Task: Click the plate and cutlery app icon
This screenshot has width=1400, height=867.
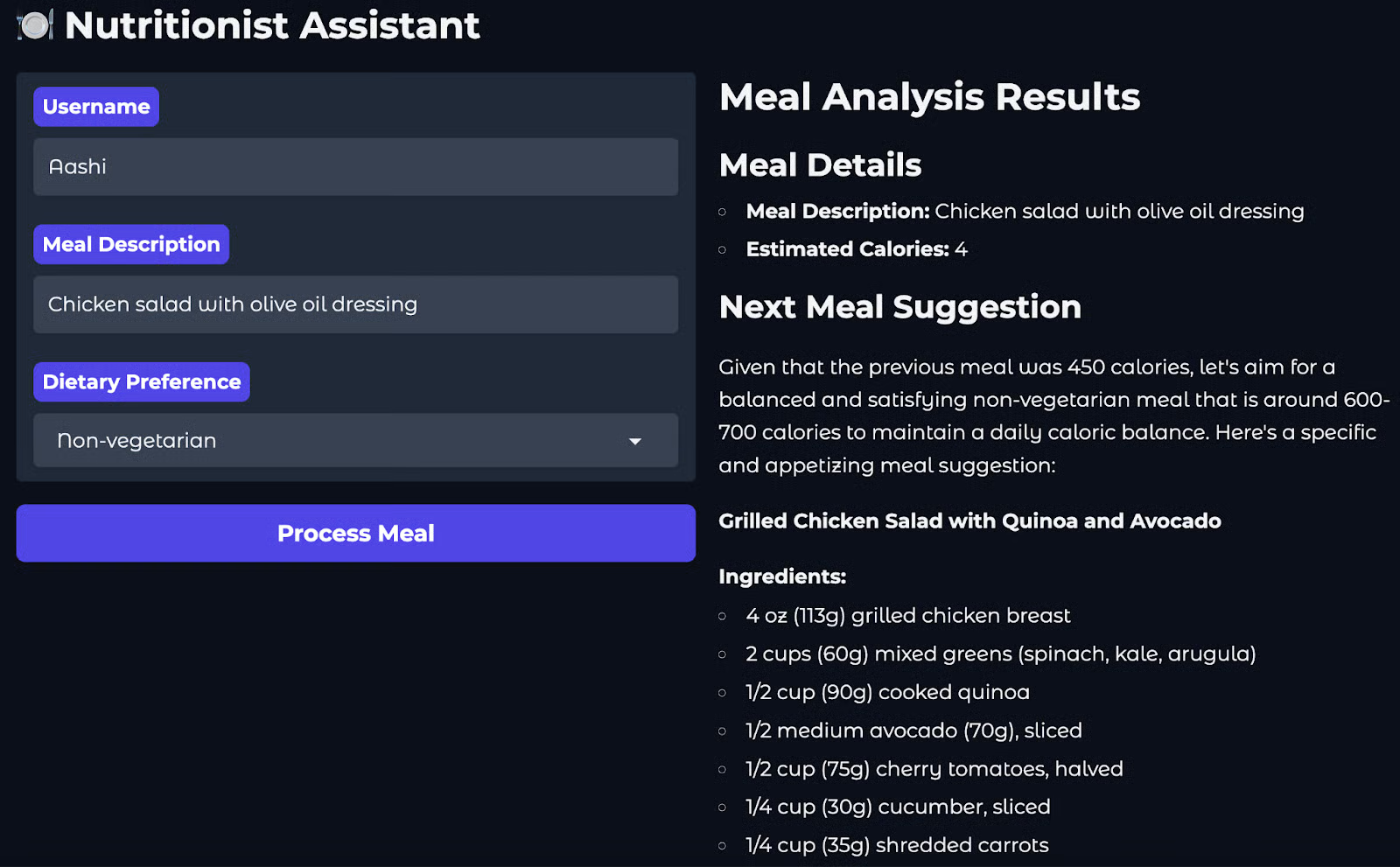Action: click(35, 24)
